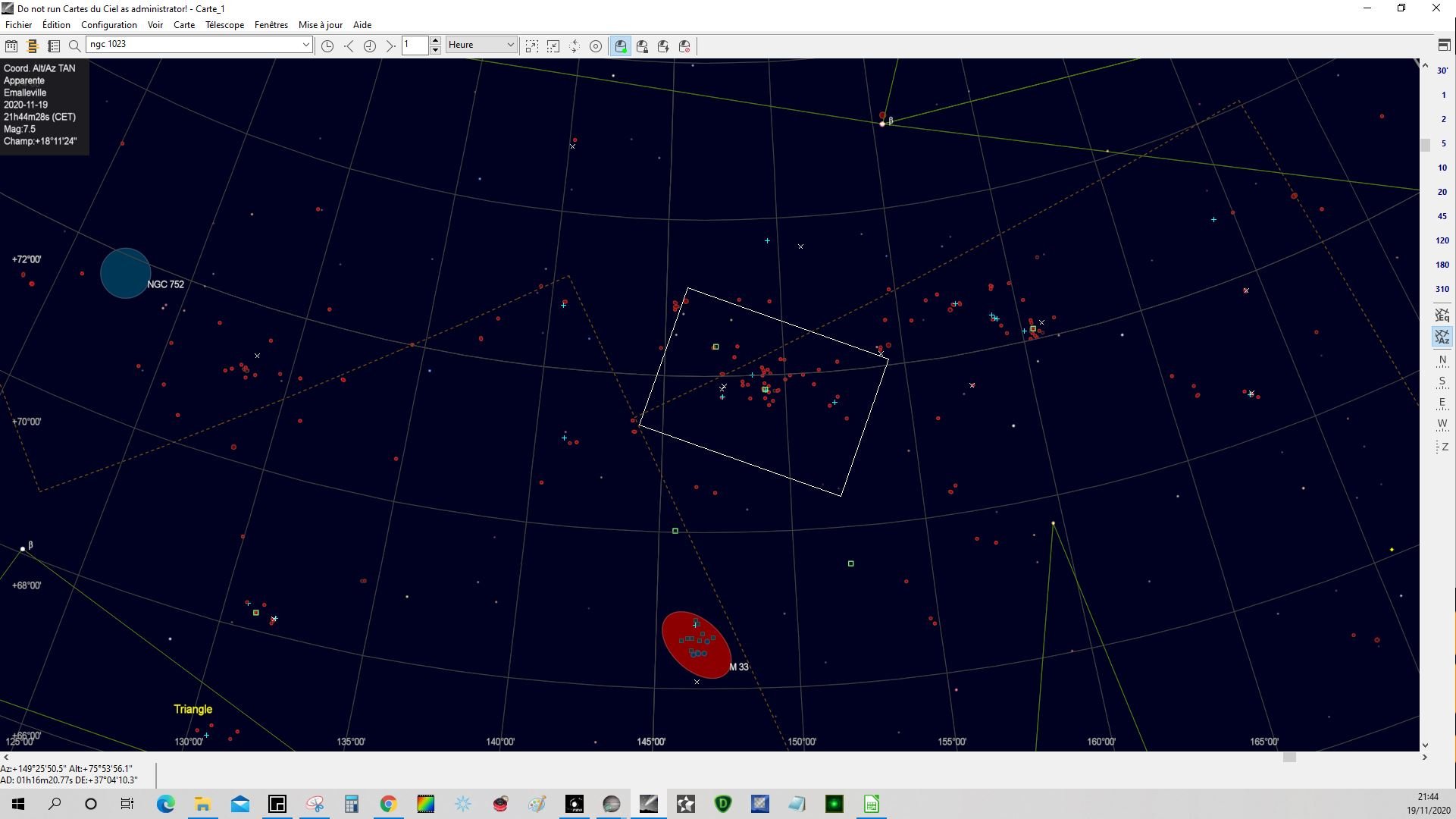Set field of view to 310 degrees

click(x=1442, y=289)
